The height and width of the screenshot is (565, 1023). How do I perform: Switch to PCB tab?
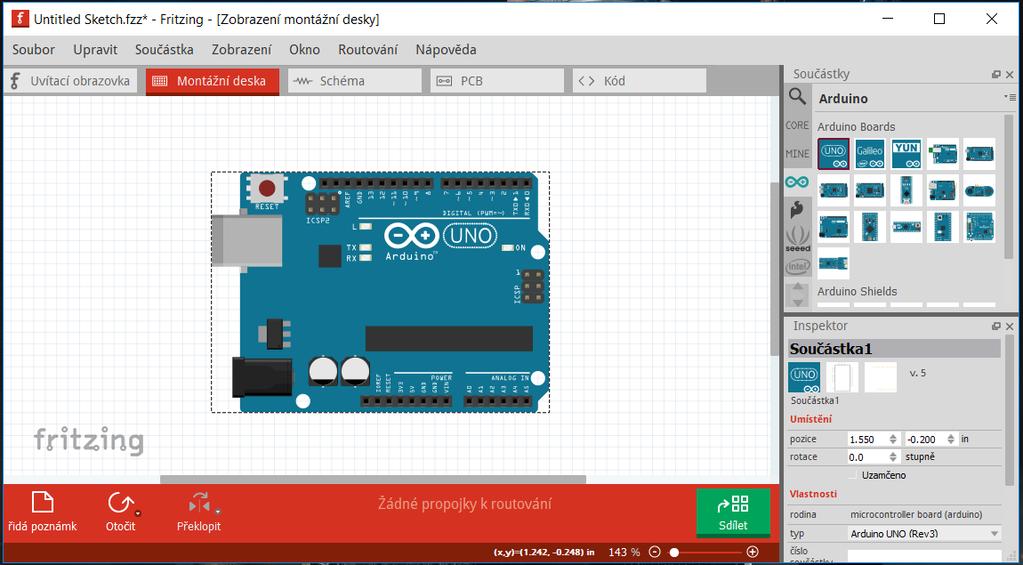tap(497, 82)
